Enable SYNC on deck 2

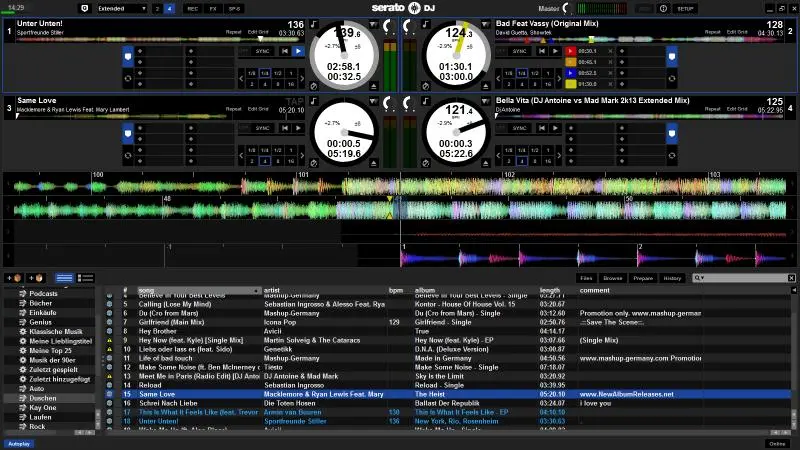(518, 51)
